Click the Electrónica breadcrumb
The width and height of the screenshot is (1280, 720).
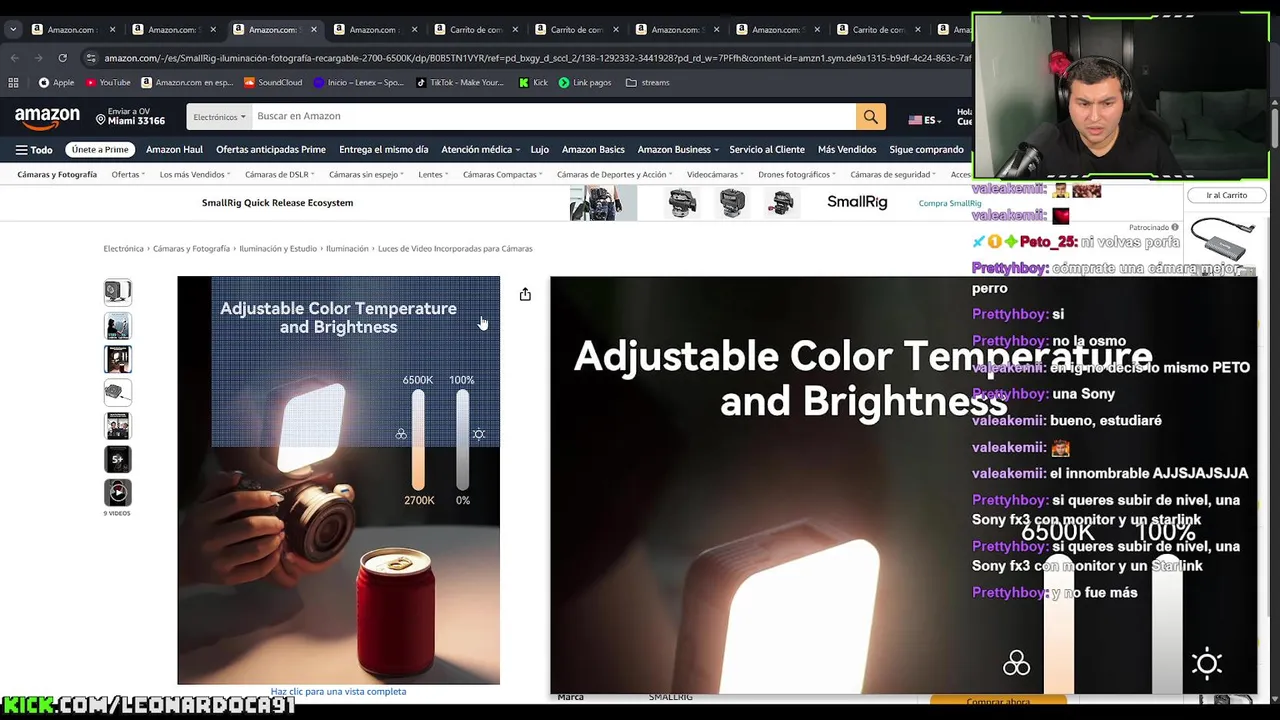pyautogui.click(x=124, y=248)
